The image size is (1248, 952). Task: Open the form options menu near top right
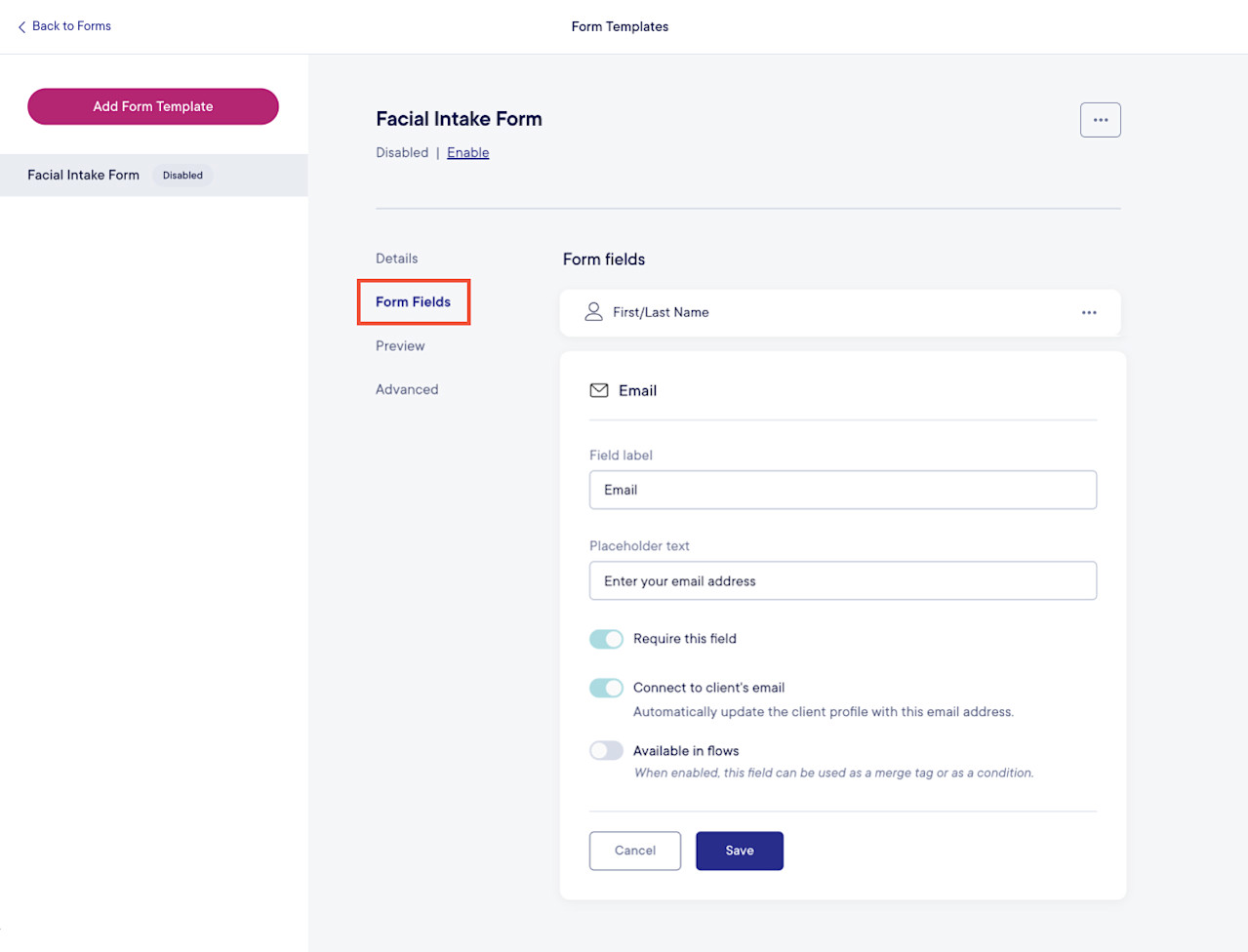pos(1100,119)
